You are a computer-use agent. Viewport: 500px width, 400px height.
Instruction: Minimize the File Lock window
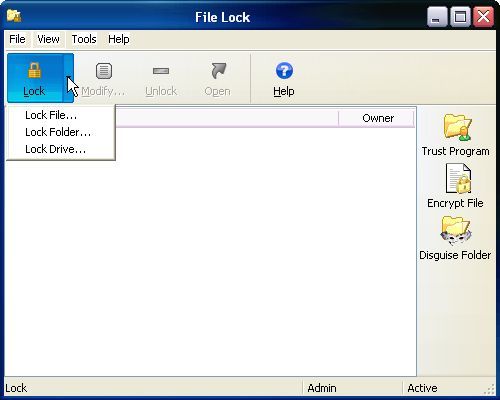(438, 16)
